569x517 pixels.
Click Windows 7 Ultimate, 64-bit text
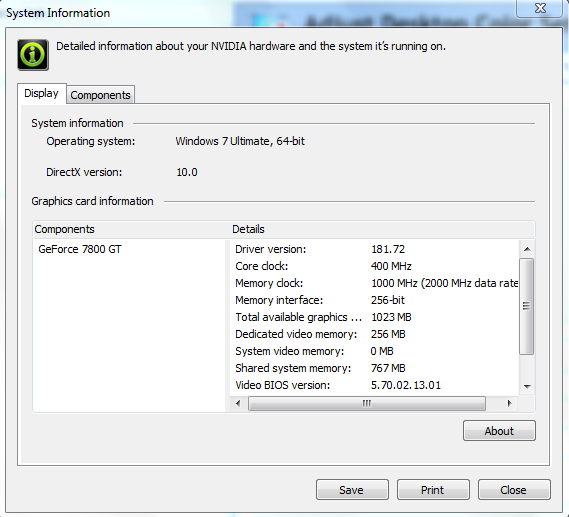(240, 141)
